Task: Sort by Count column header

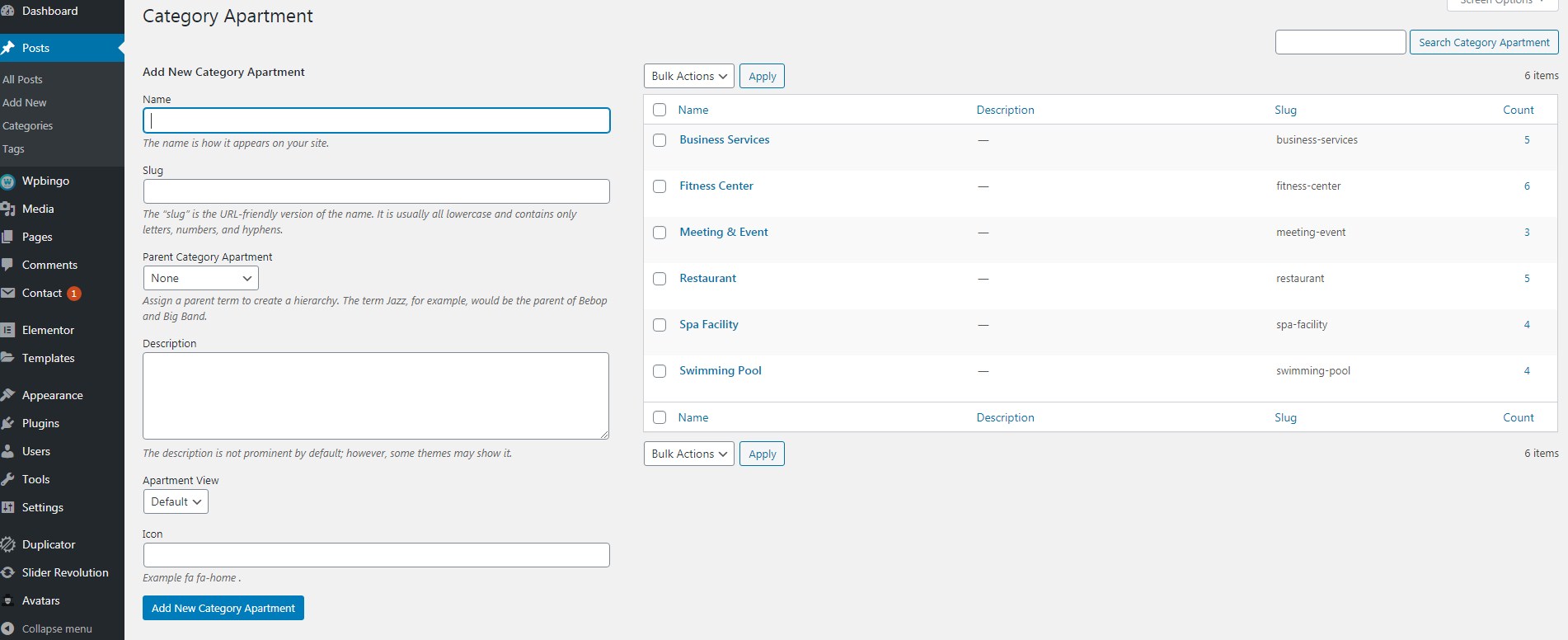Action: pyautogui.click(x=1519, y=110)
